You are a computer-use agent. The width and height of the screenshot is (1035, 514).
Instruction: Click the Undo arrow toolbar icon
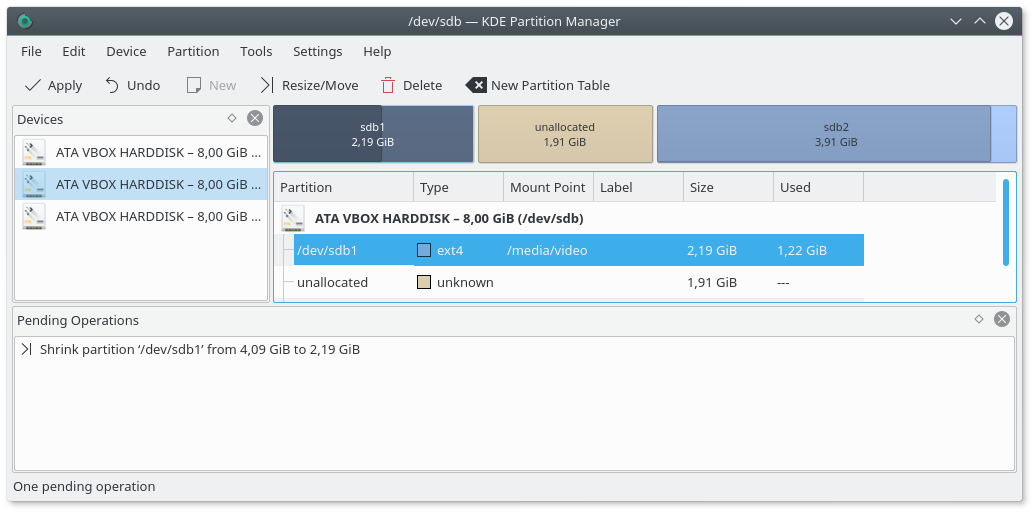click(112, 85)
